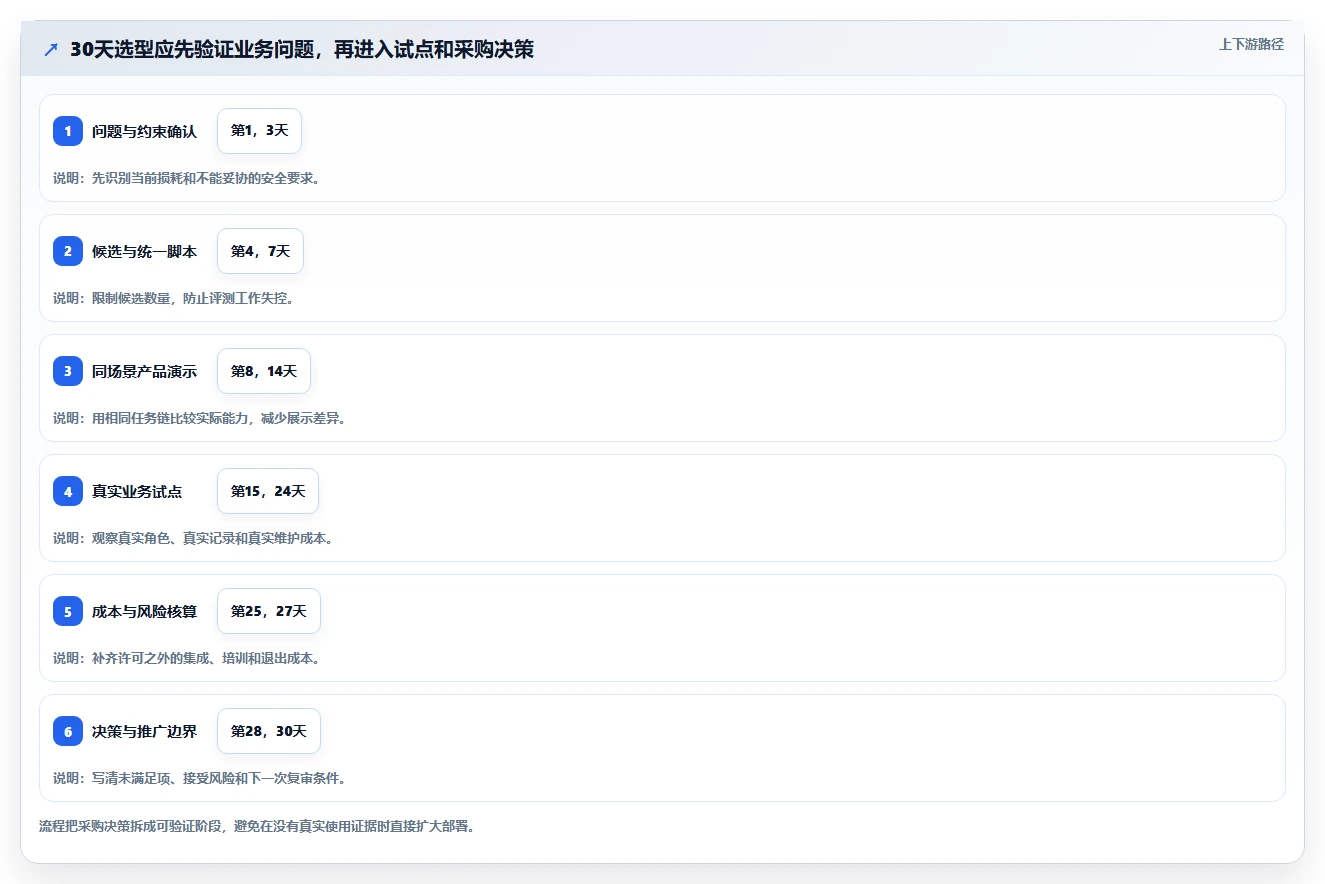Select step number badge 2
The width and height of the screenshot is (1325, 884).
click(x=68, y=251)
